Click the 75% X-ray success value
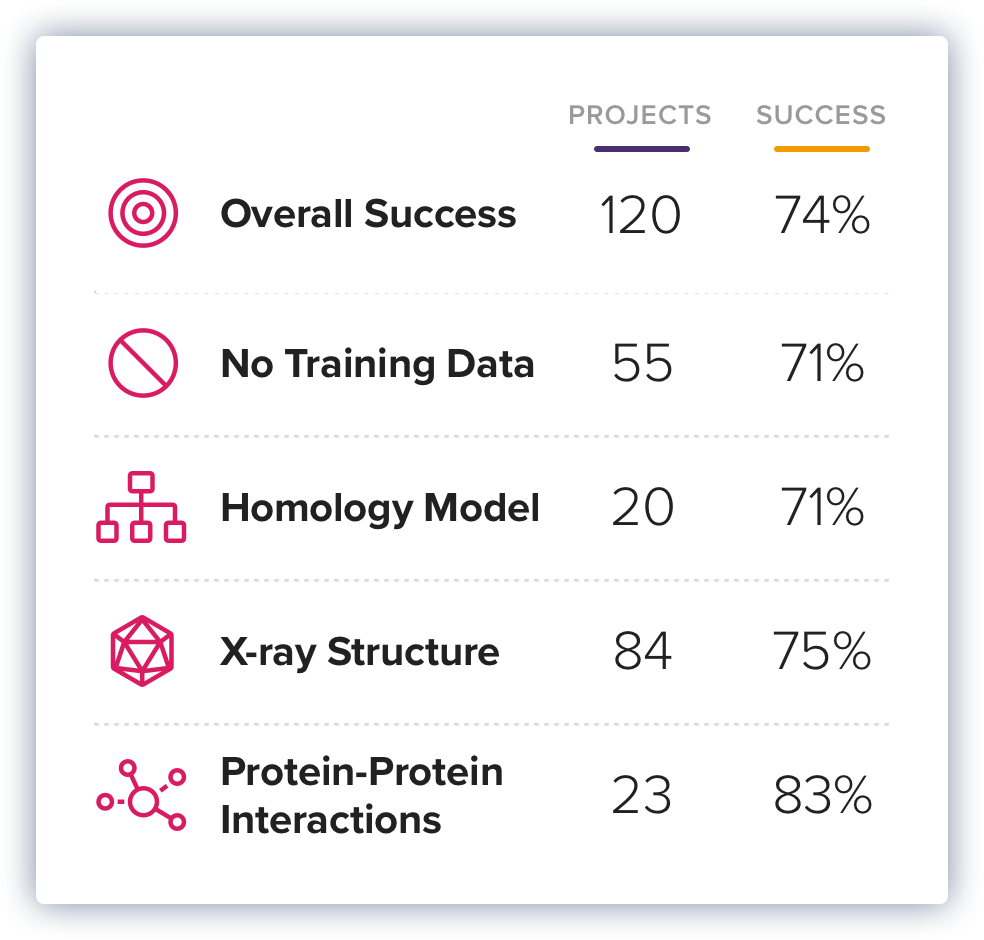 point(822,651)
